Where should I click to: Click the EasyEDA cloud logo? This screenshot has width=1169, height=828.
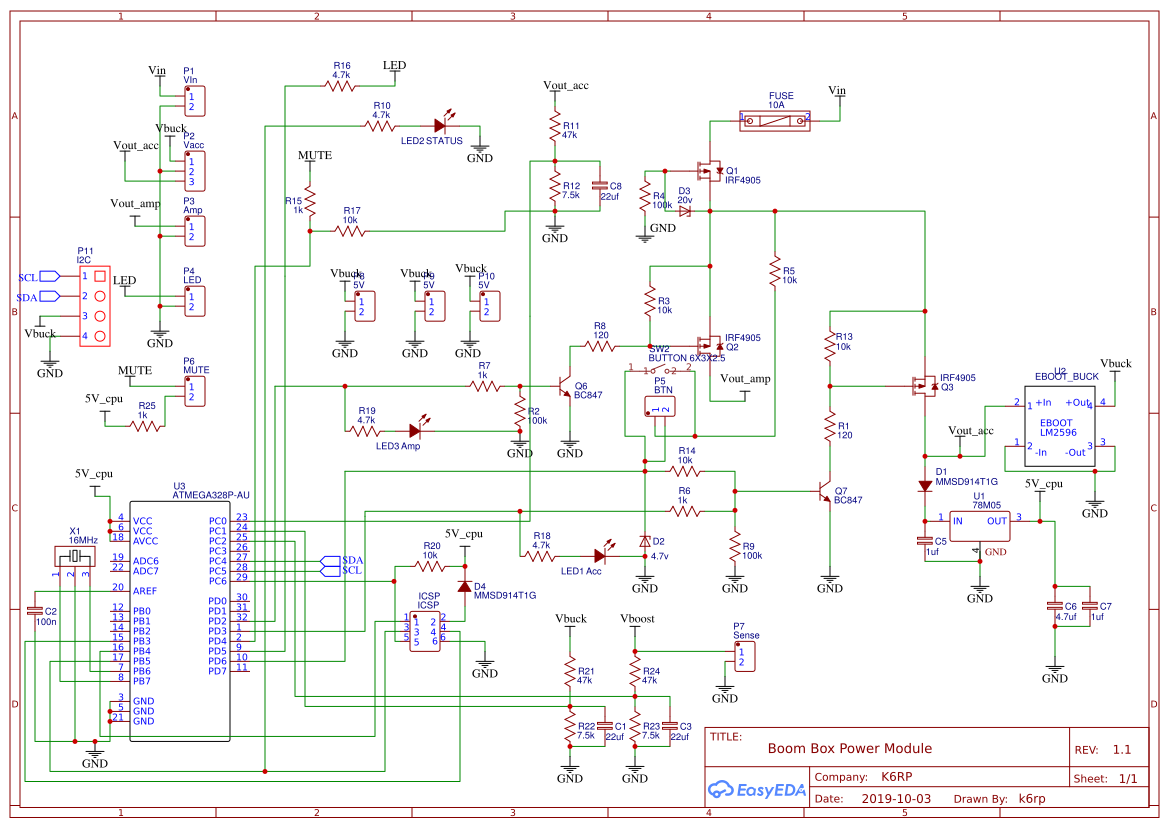720,789
